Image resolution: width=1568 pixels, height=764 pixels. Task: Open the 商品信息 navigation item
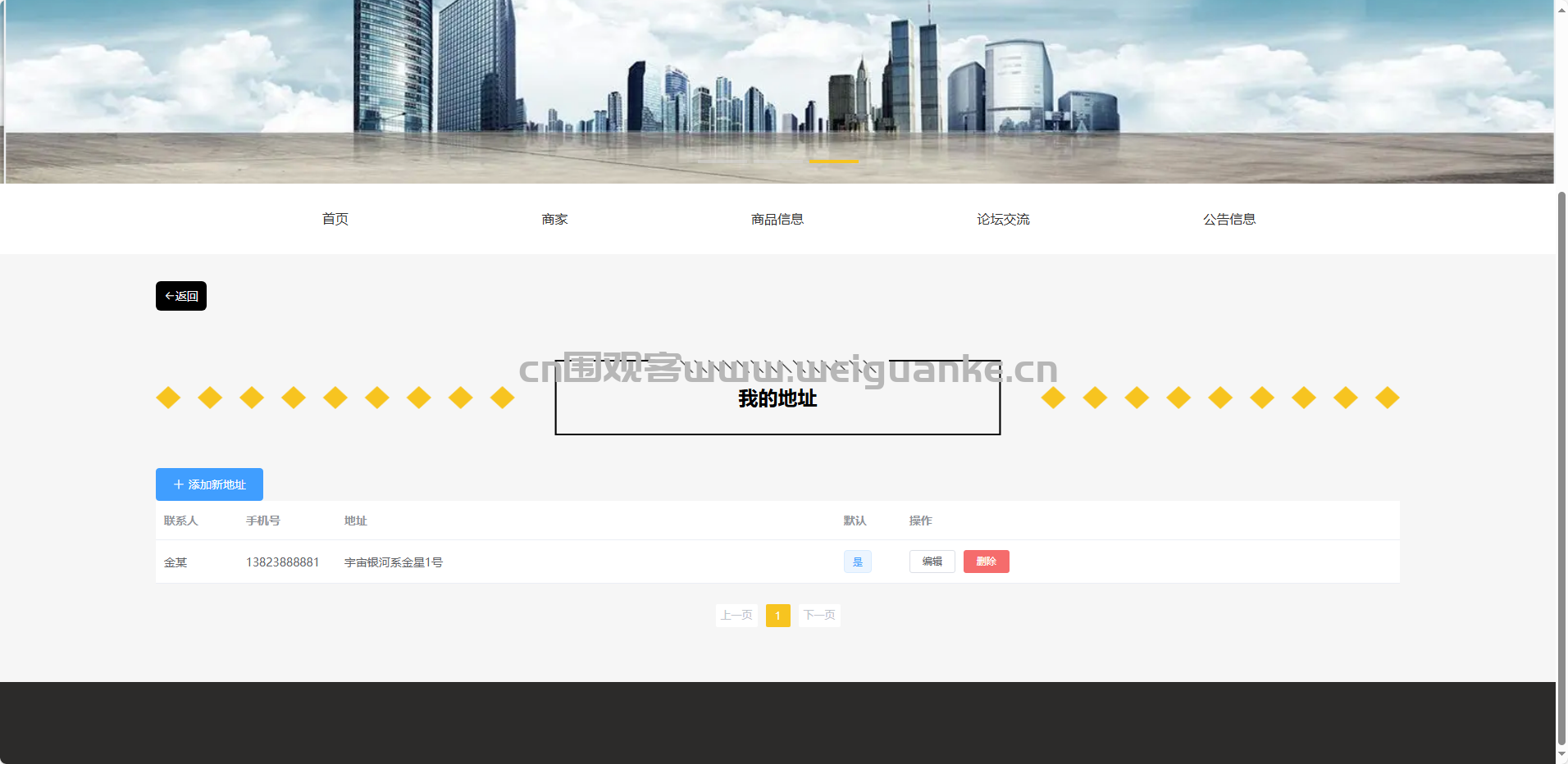[777, 219]
